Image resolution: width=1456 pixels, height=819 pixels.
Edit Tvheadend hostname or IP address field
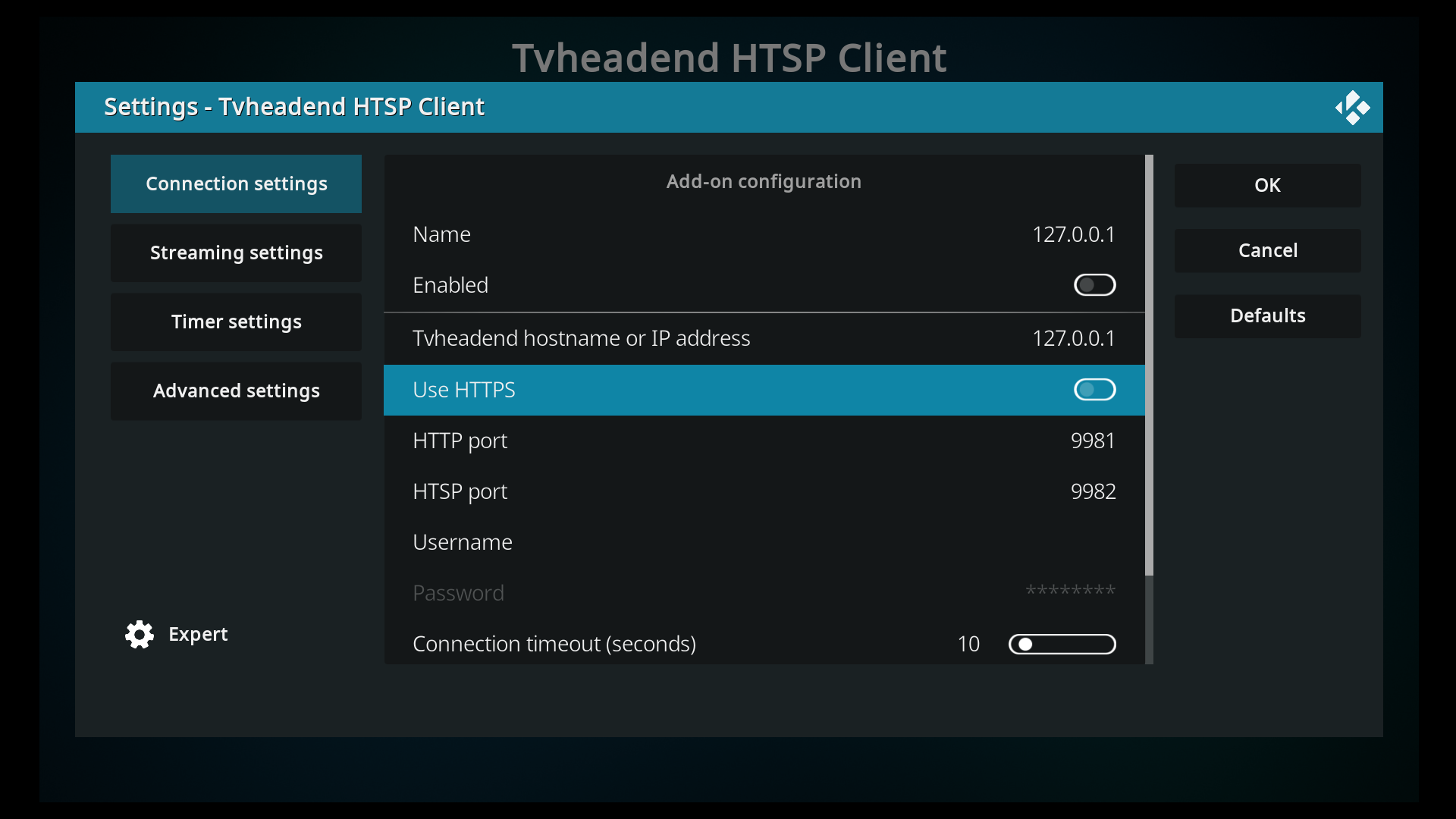764,338
